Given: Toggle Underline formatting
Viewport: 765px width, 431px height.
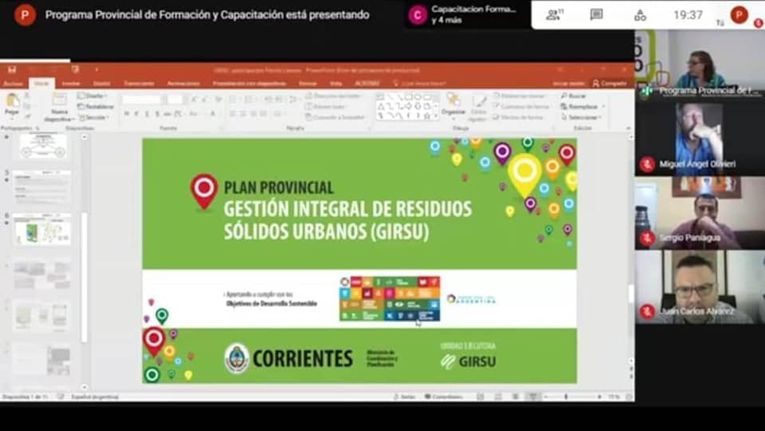Looking at the screenshot, I should [x=147, y=114].
